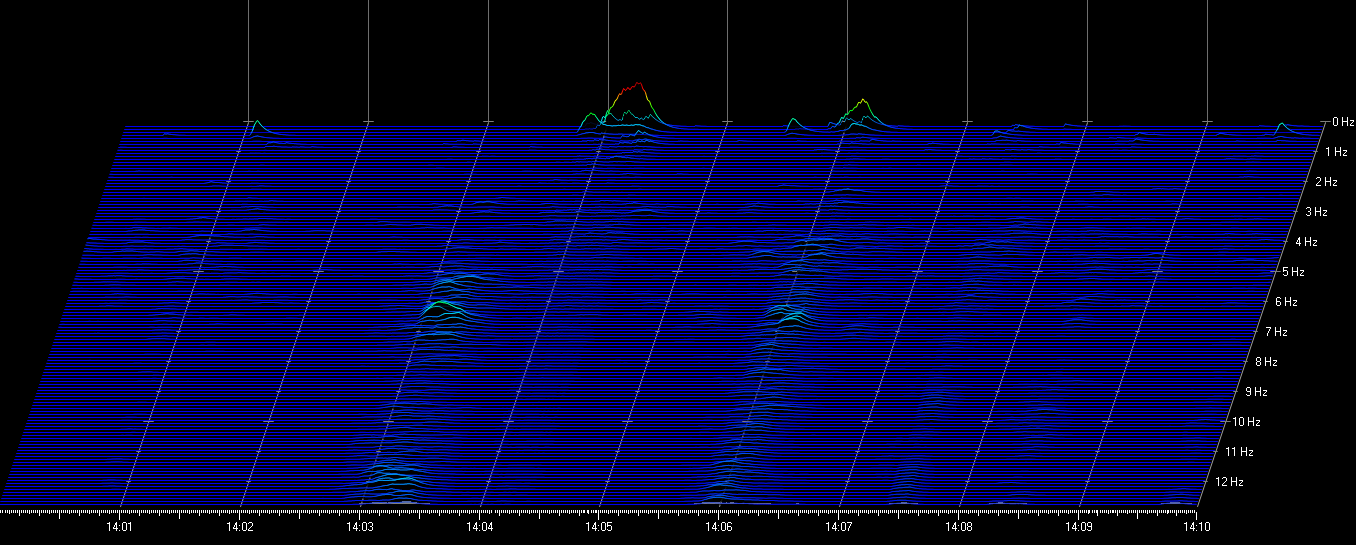
Task: Select the 14:03 time axis label
Action: pyautogui.click(x=360, y=527)
